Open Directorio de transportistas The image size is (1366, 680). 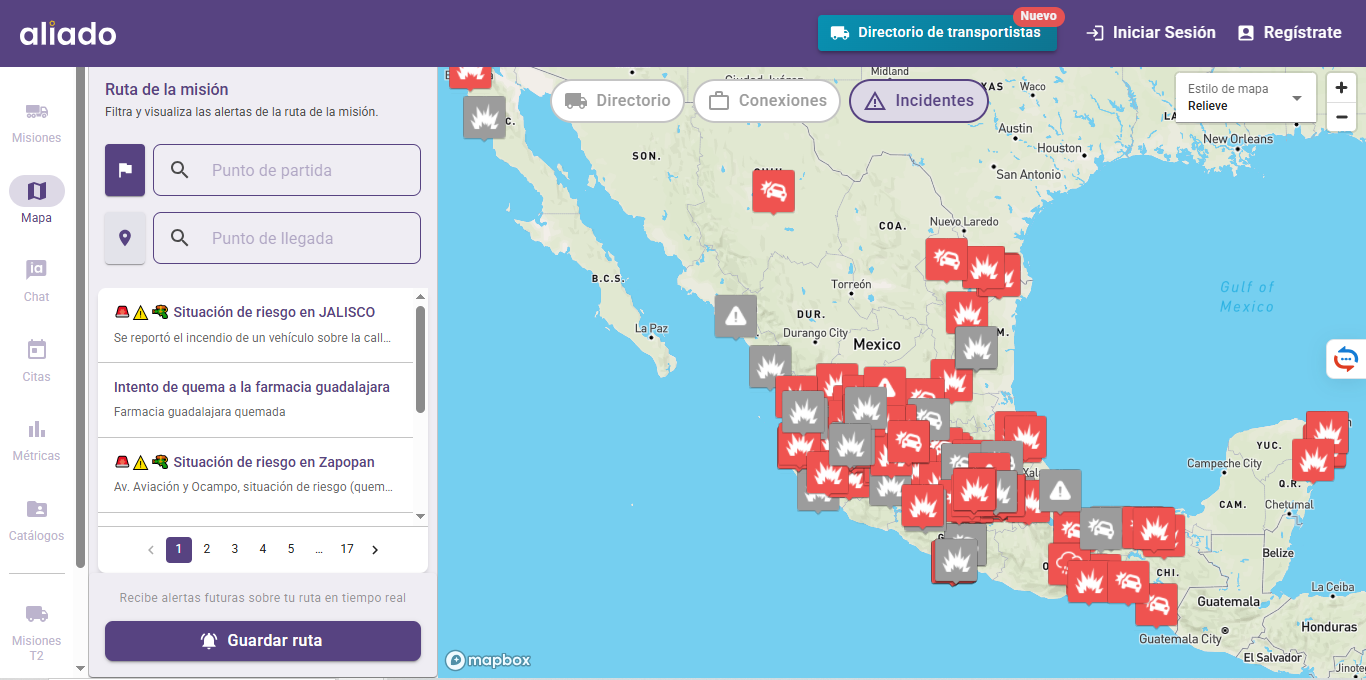click(x=936, y=33)
